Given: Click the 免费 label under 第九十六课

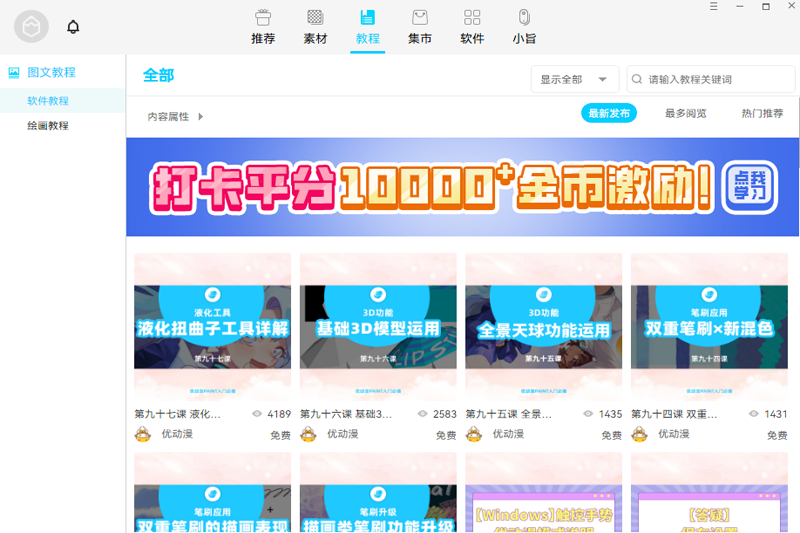Looking at the screenshot, I should [x=446, y=436].
